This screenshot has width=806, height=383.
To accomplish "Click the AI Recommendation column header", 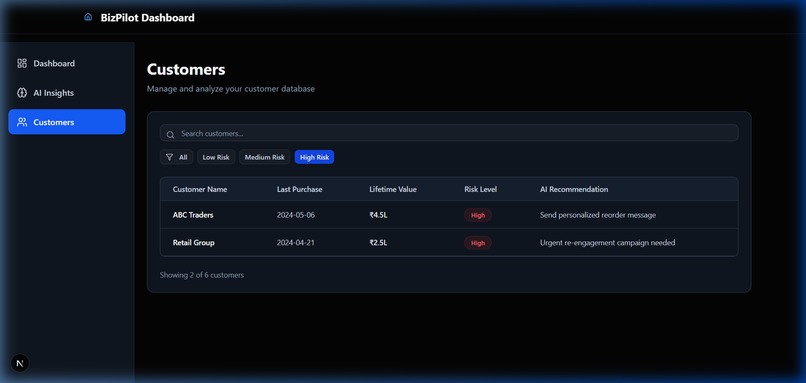I will coord(574,189).
